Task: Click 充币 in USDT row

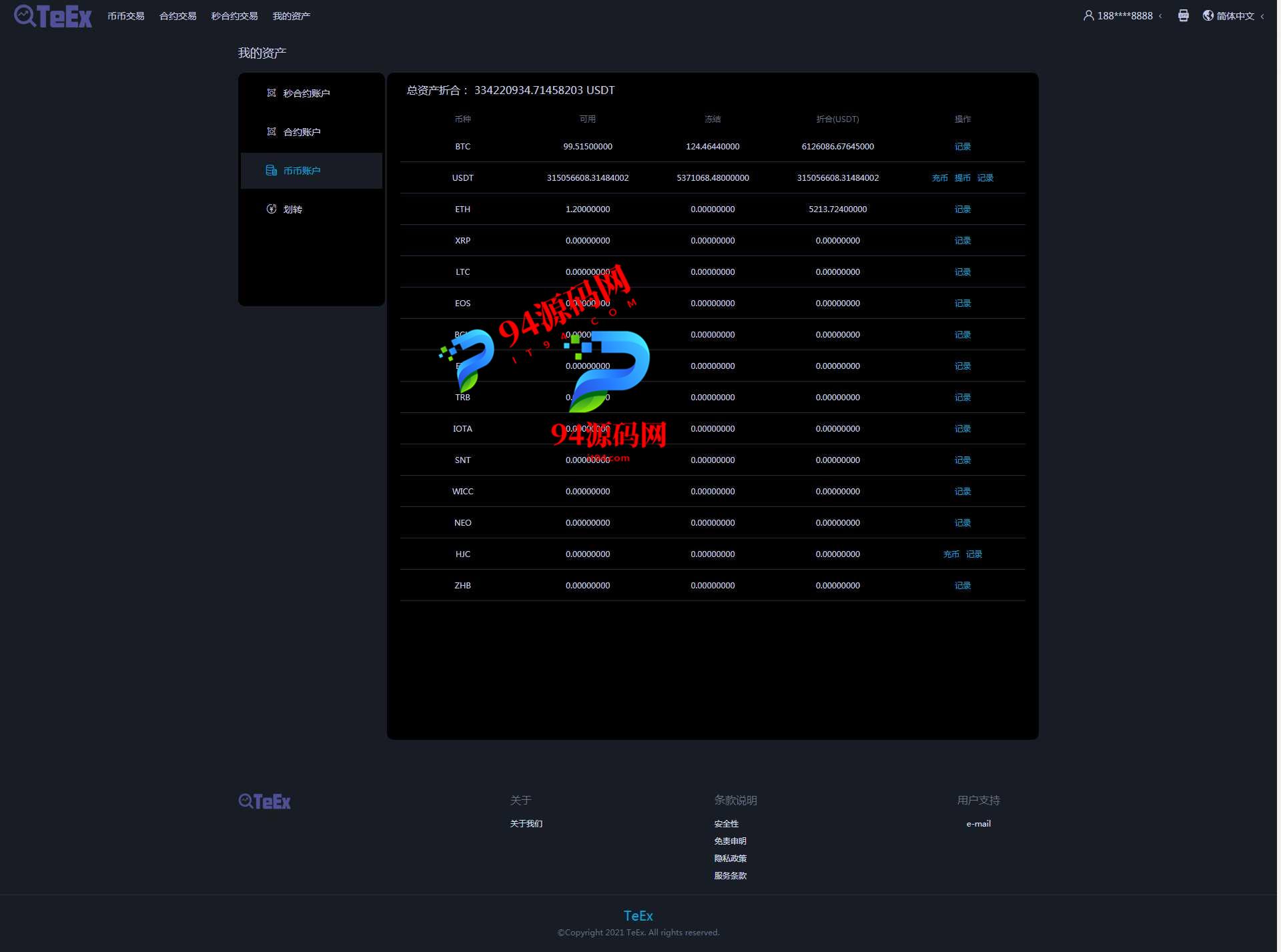Action: [x=940, y=178]
